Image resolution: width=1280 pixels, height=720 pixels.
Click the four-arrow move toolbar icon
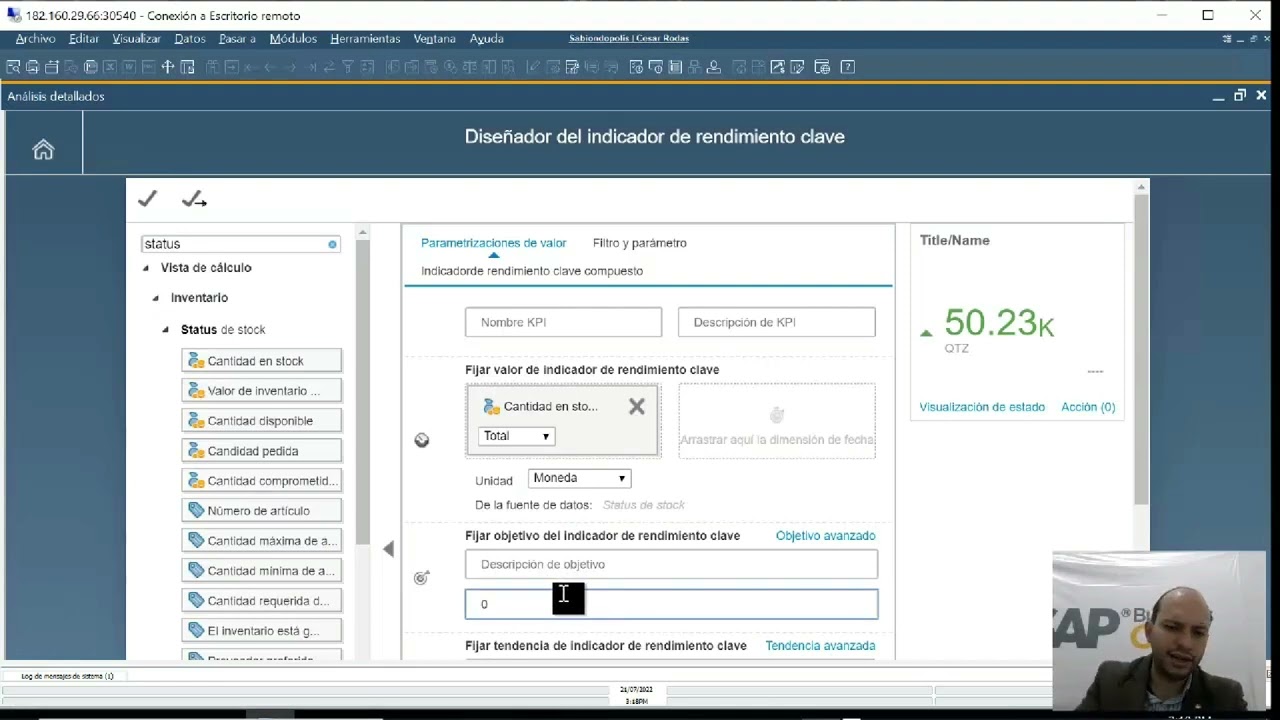tap(167, 67)
